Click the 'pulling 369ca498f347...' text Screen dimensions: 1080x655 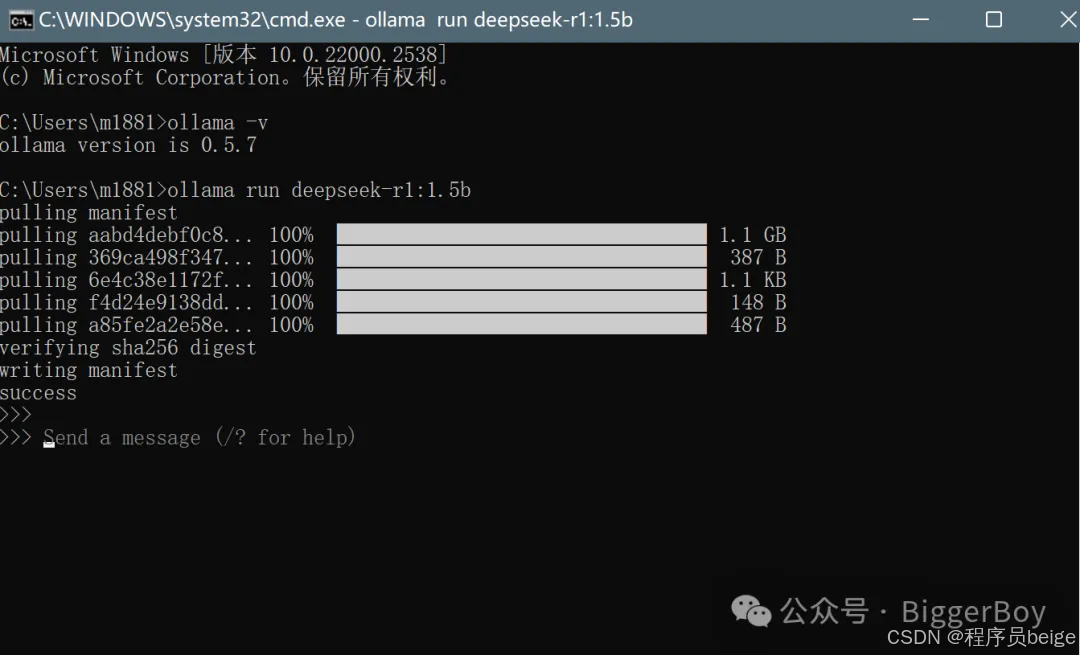click(x=126, y=258)
